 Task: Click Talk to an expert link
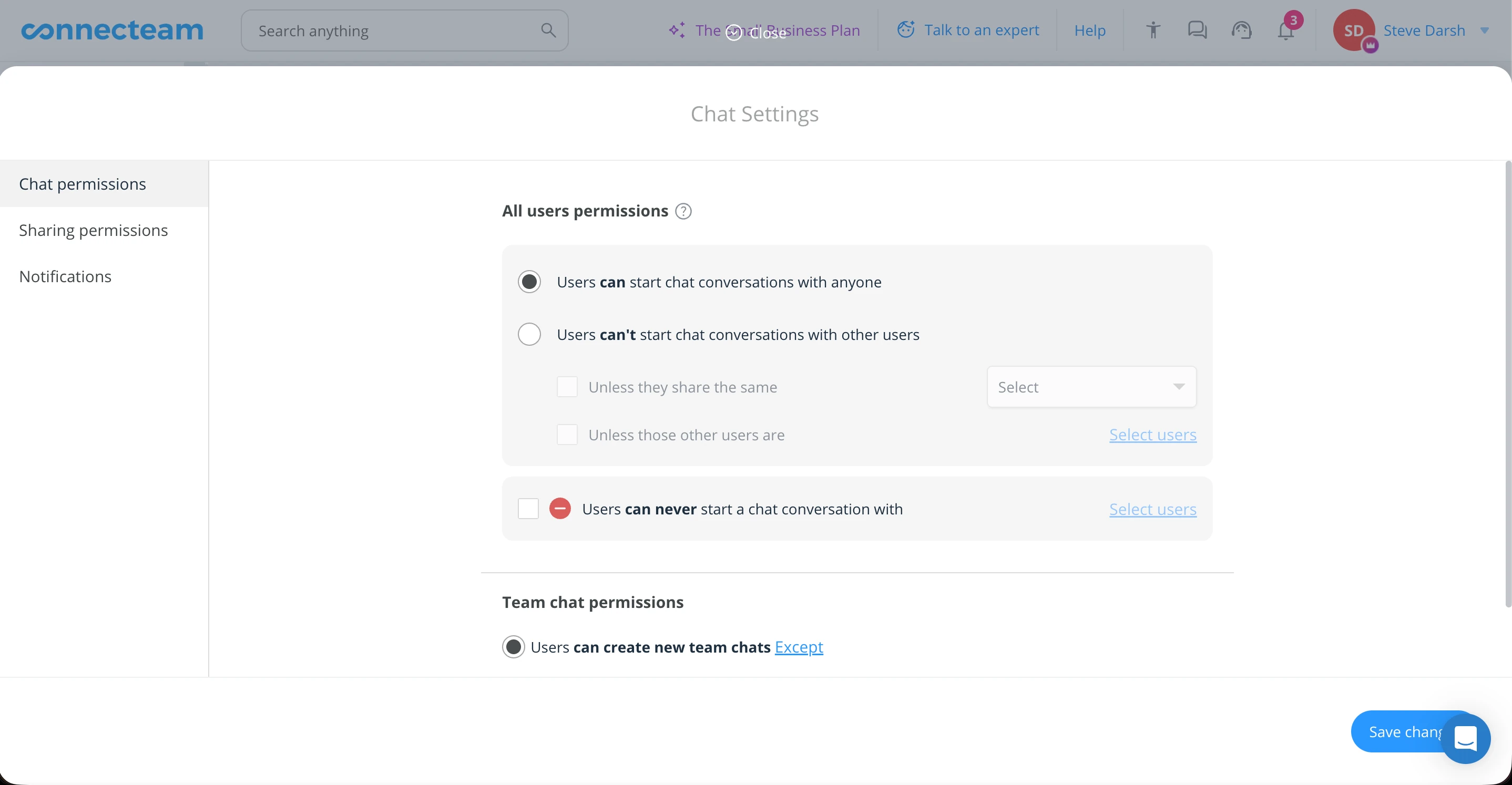coord(982,30)
